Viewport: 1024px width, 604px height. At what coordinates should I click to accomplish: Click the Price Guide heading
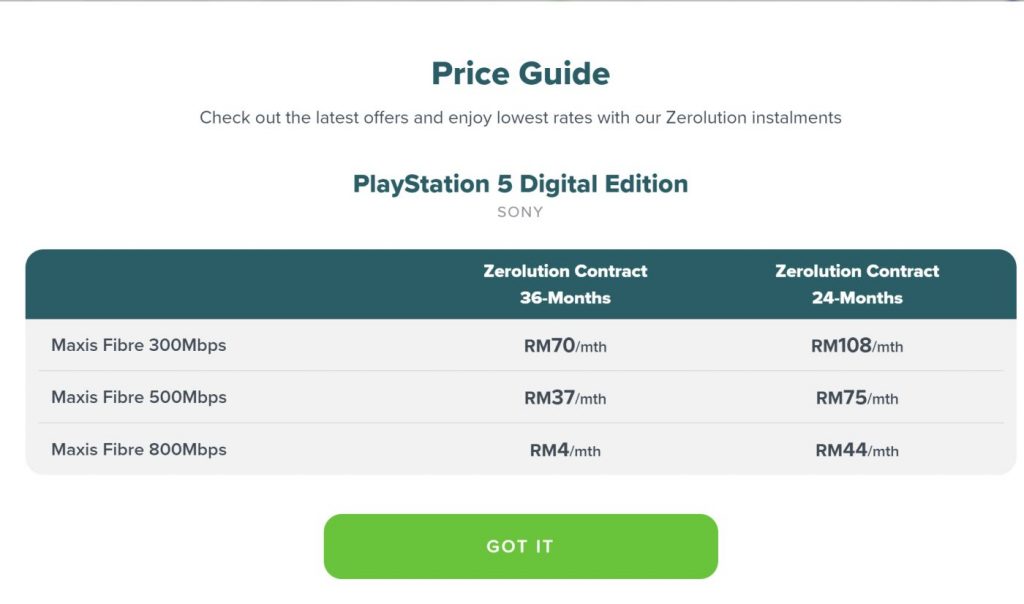(520, 73)
